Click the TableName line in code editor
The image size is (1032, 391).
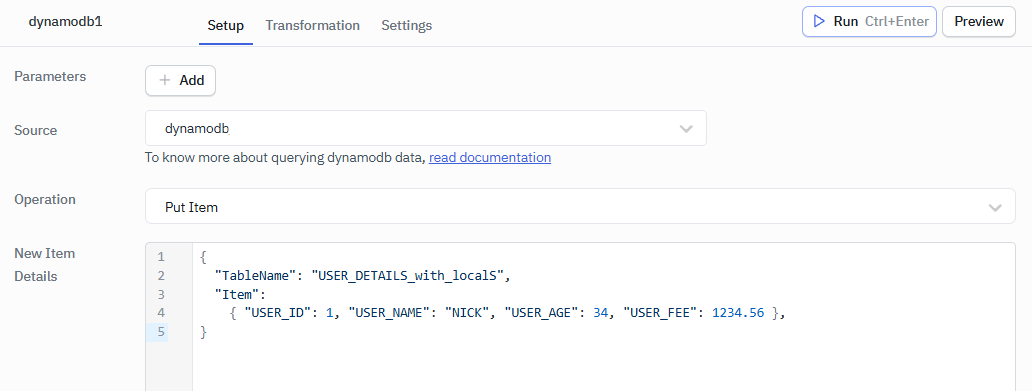[x=363, y=276]
